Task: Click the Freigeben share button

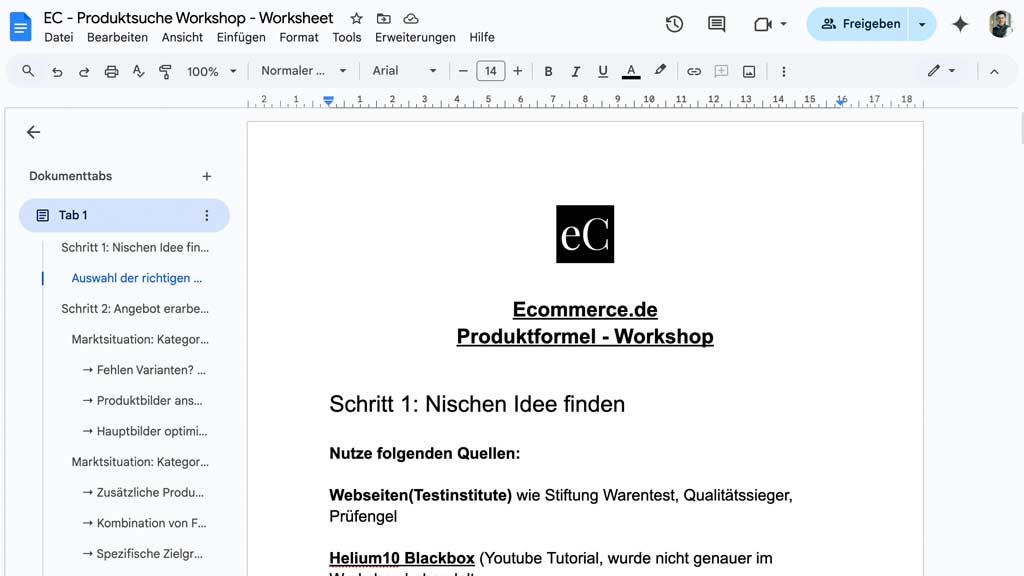Action: click(858, 24)
